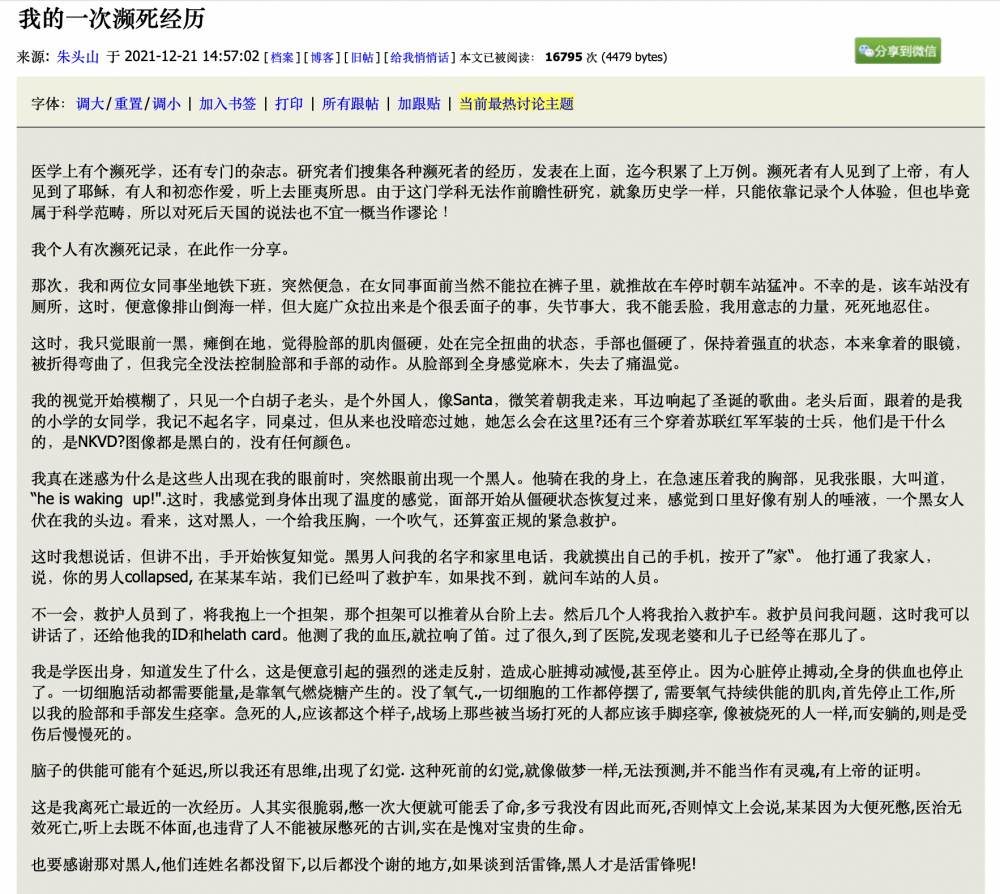Viewport: 1000px width, 894px height.
Task: Click 加入书签 to bookmark the post
Action: 228,104
